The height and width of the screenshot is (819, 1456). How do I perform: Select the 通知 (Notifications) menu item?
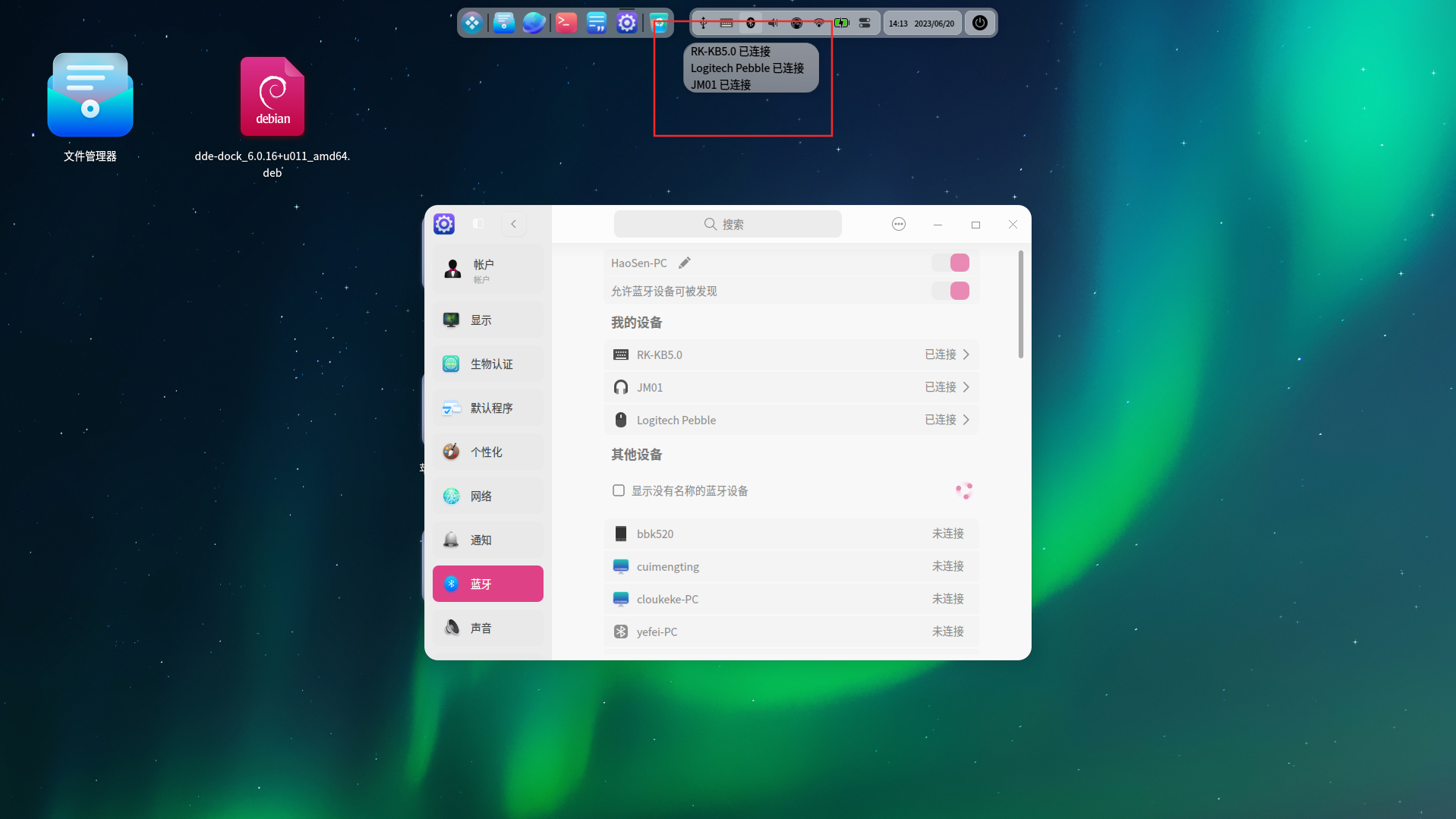[451, 539]
